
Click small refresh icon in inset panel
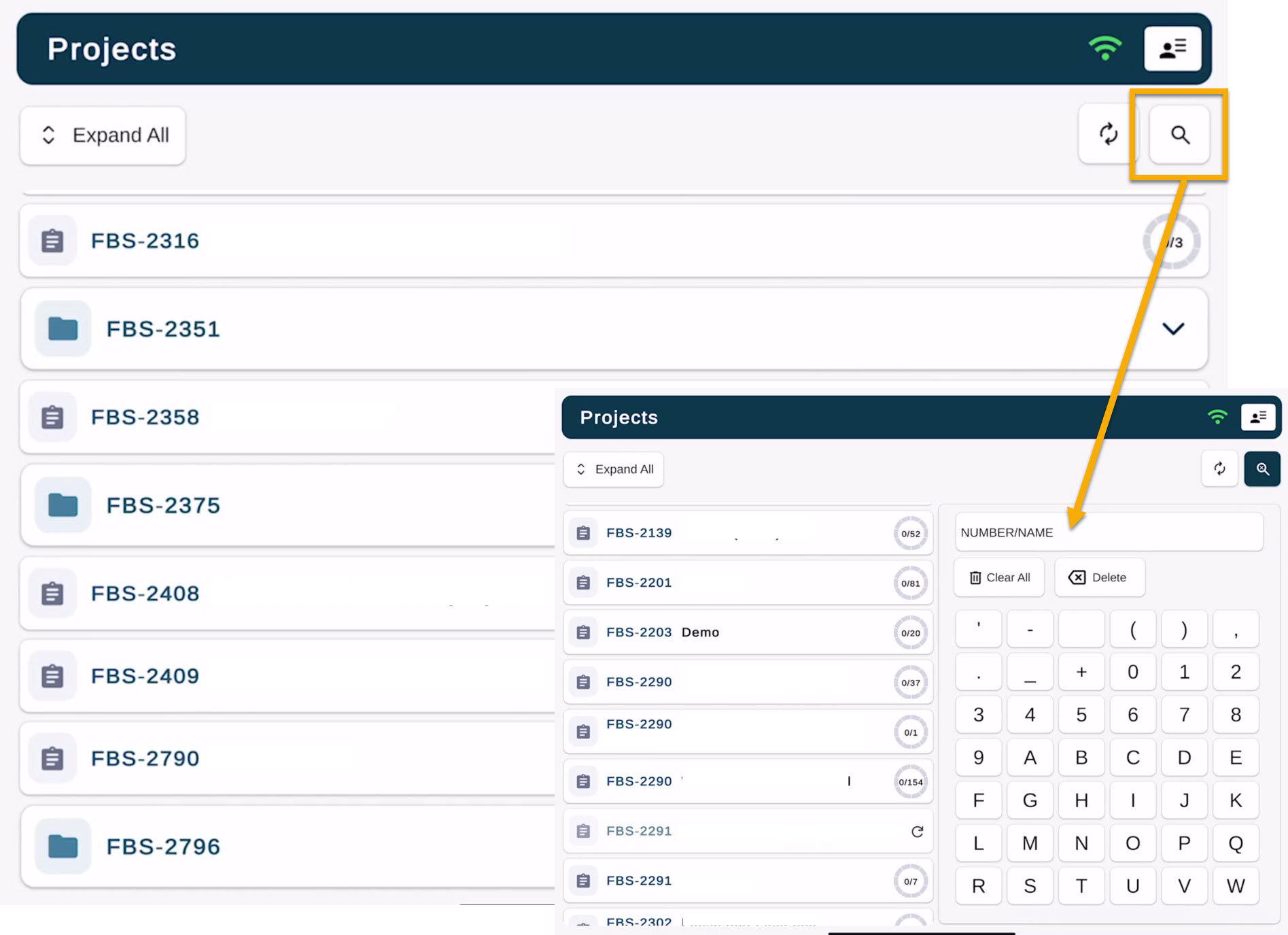click(1219, 469)
